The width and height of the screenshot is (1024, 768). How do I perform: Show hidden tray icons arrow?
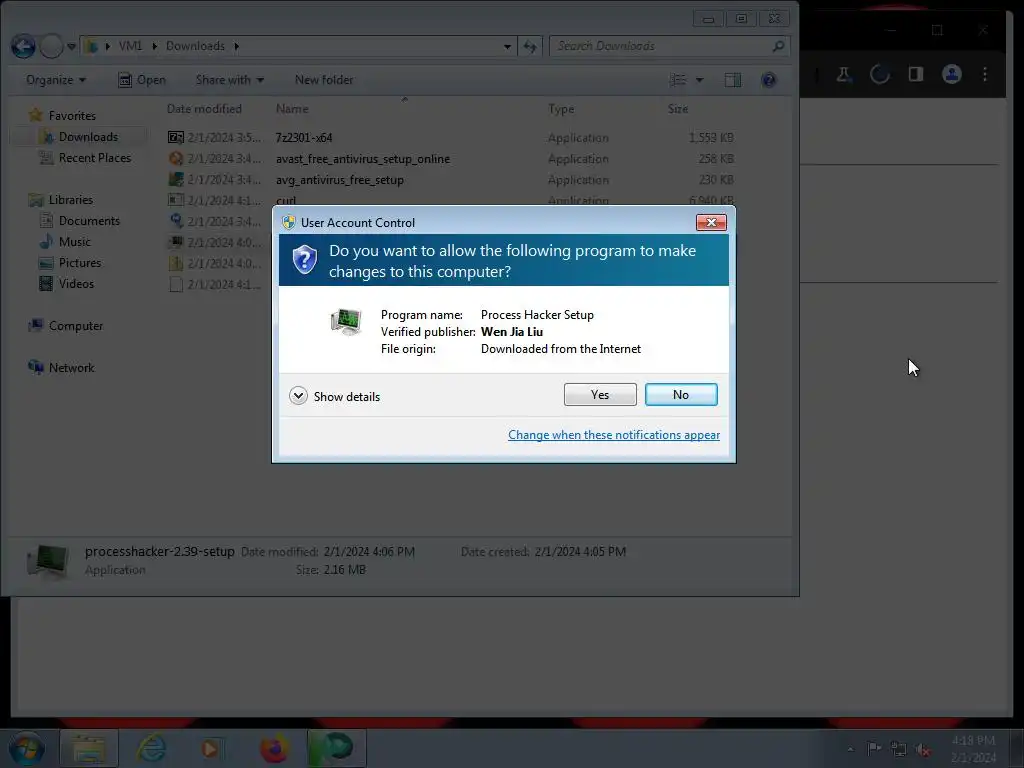tap(850, 749)
